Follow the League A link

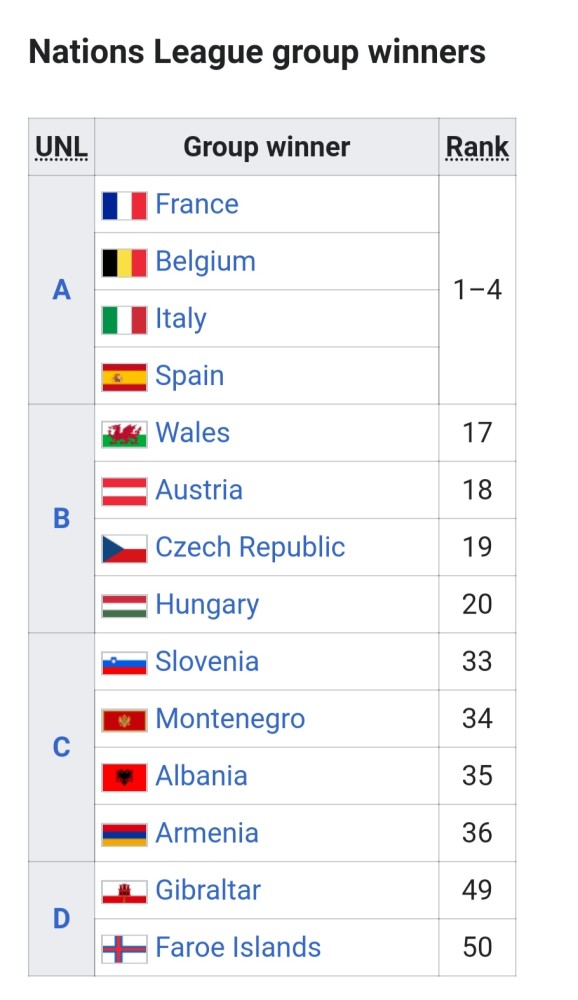coord(61,290)
